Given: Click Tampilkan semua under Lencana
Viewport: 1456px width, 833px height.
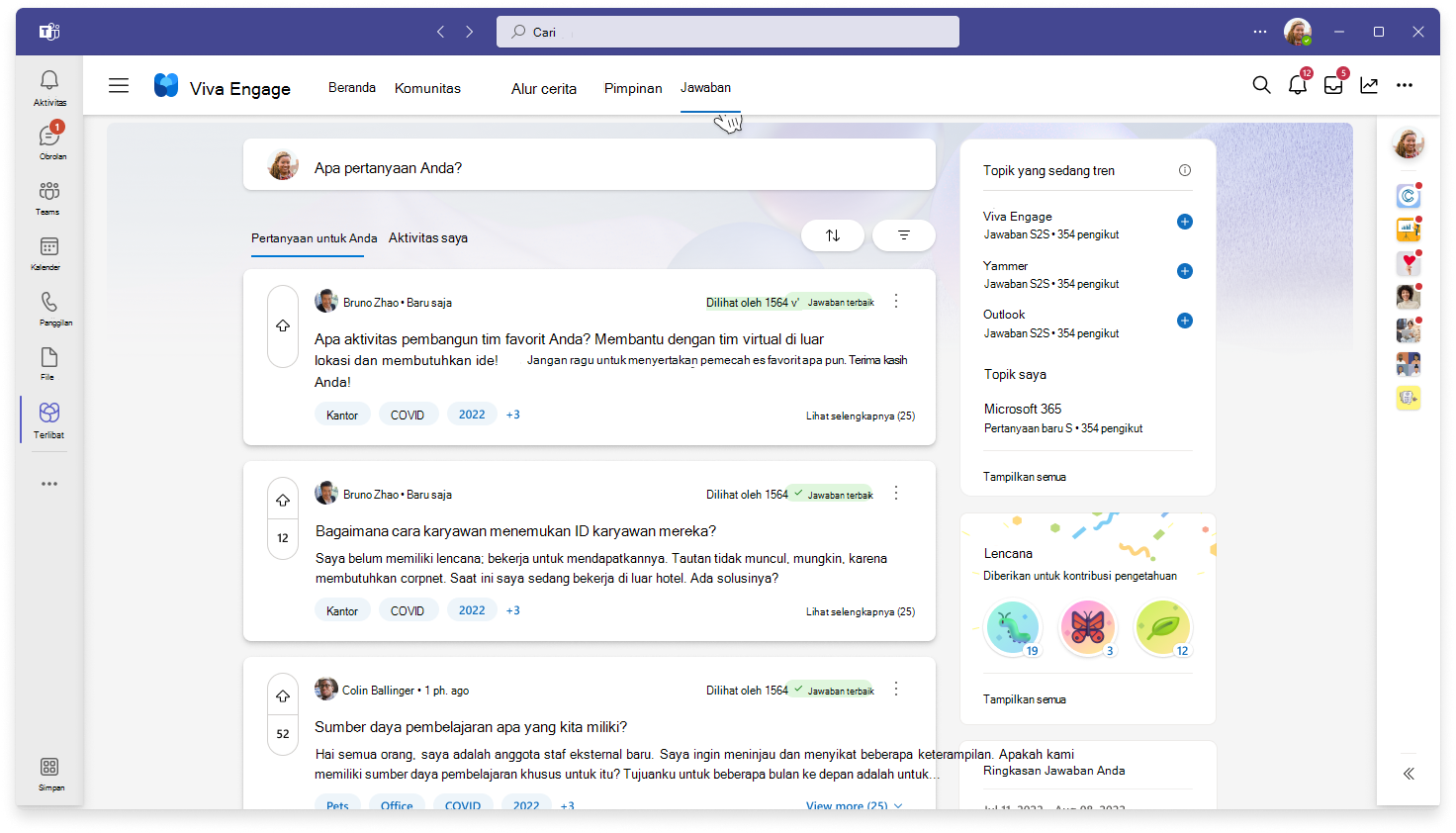Looking at the screenshot, I should tap(1025, 699).
